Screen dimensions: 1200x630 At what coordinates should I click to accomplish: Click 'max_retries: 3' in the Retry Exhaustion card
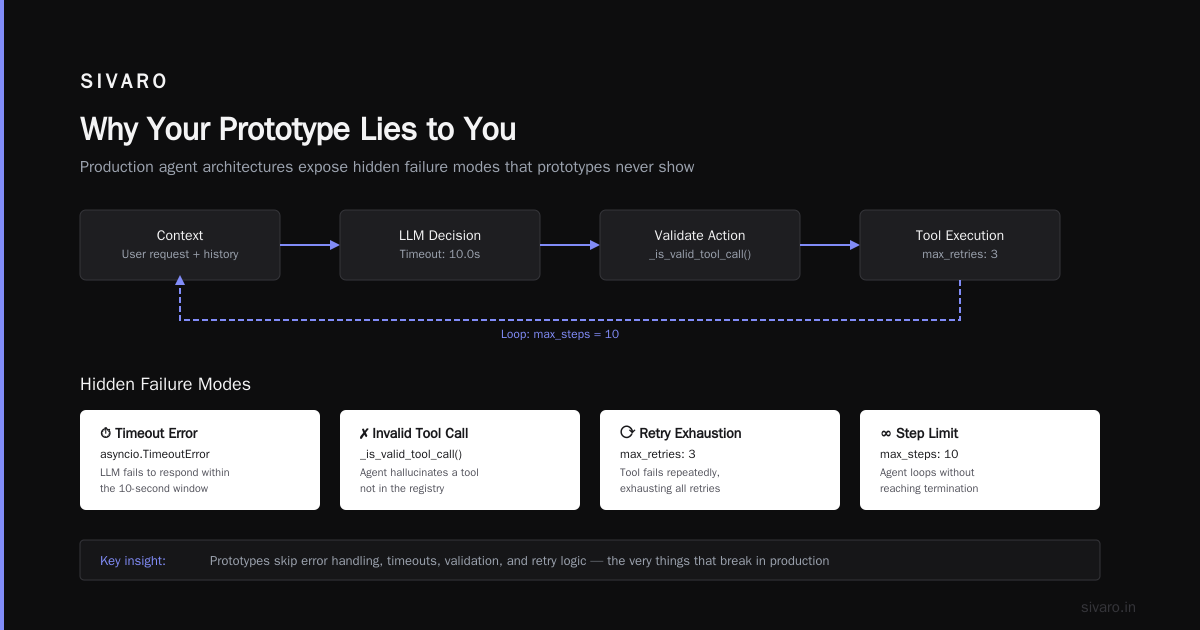click(x=658, y=454)
